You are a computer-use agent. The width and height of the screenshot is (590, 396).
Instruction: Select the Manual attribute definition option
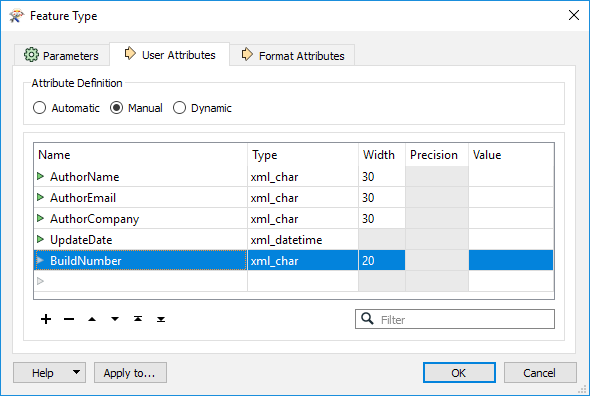click(x=116, y=108)
